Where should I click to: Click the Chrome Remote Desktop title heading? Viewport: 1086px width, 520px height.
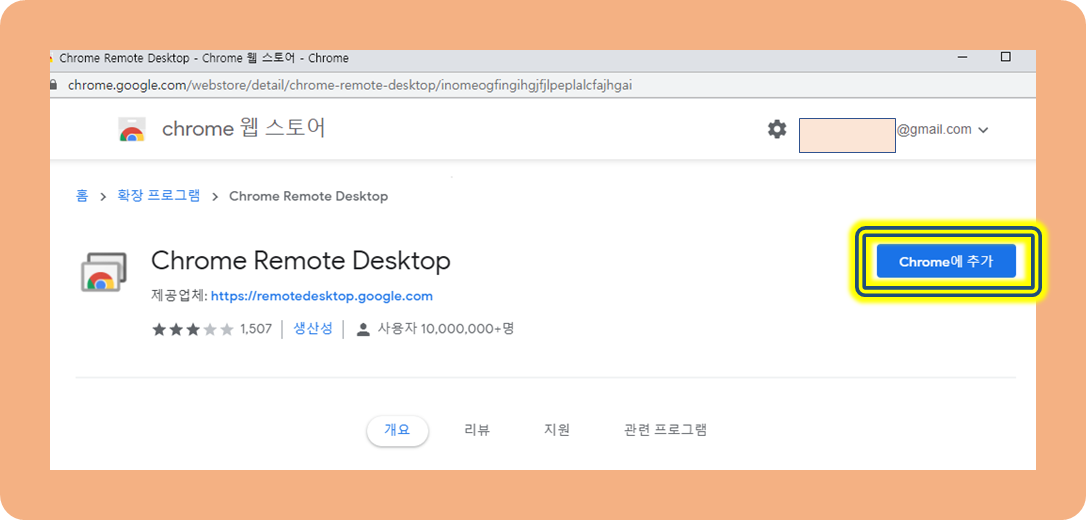301,261
